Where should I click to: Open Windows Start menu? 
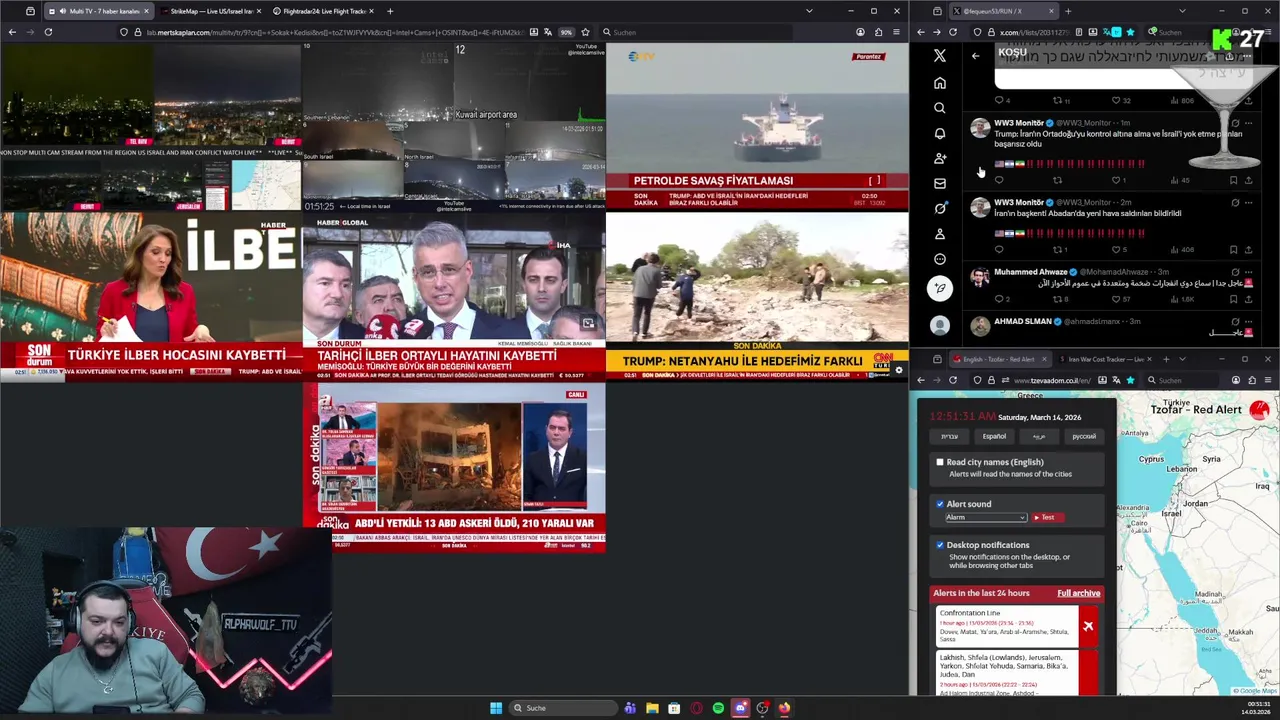pyautogui.click(x=496, y=708)
